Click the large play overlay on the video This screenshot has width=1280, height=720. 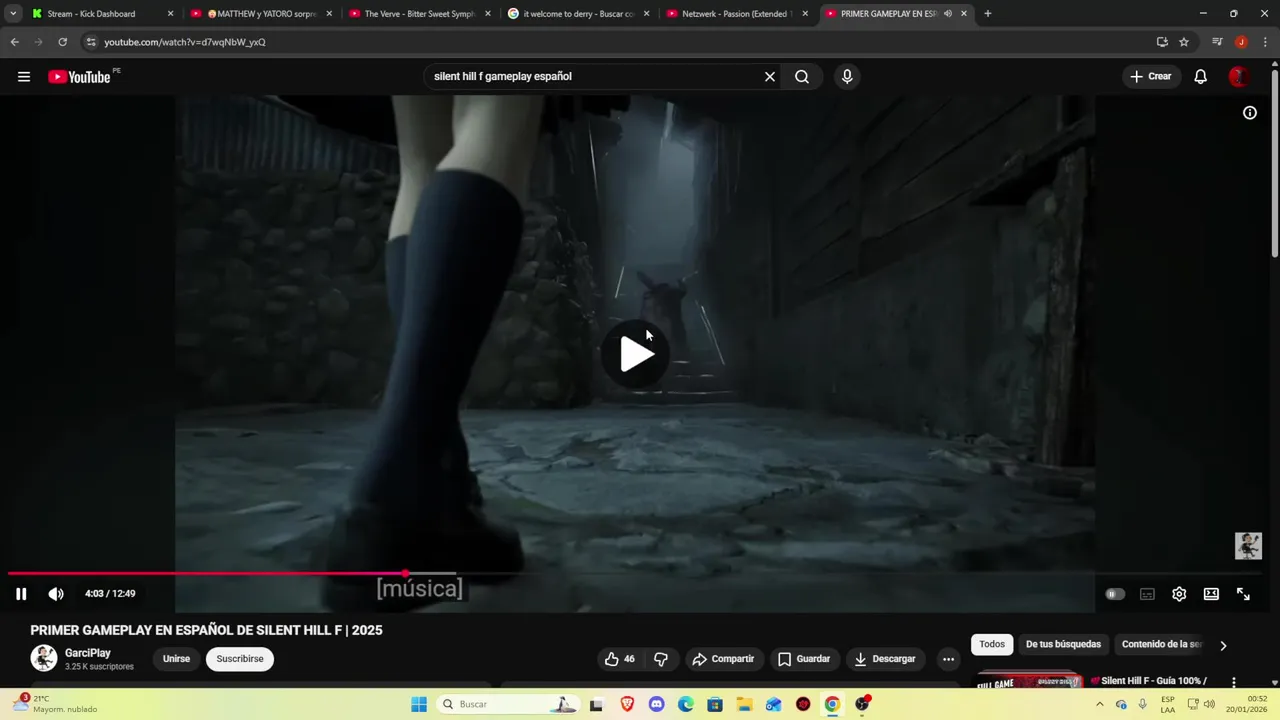click(636, 354)
